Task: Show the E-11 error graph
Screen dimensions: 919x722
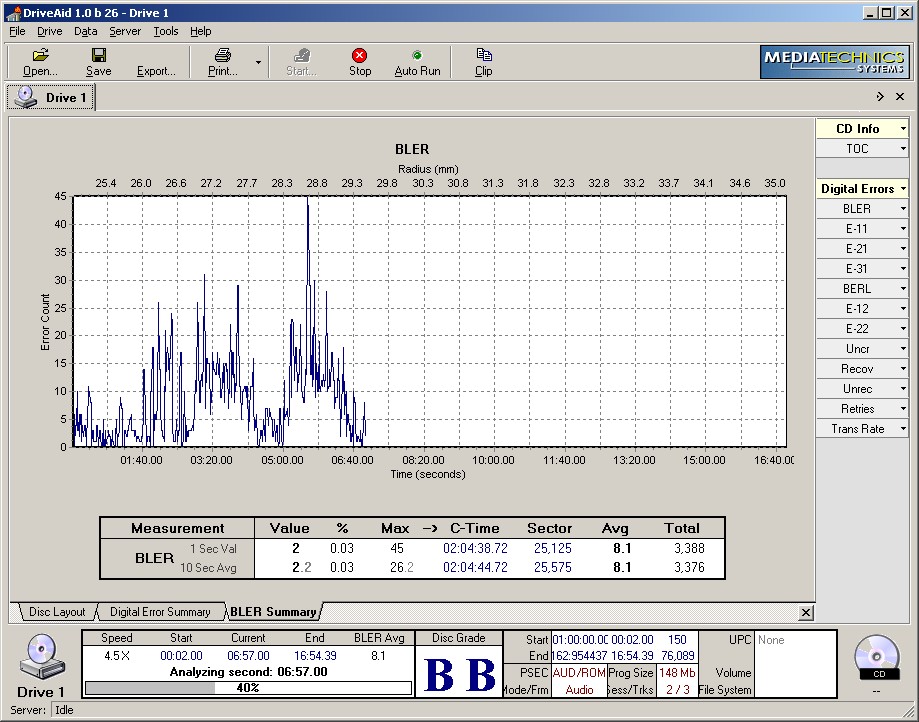Action: tap(856, 229)
